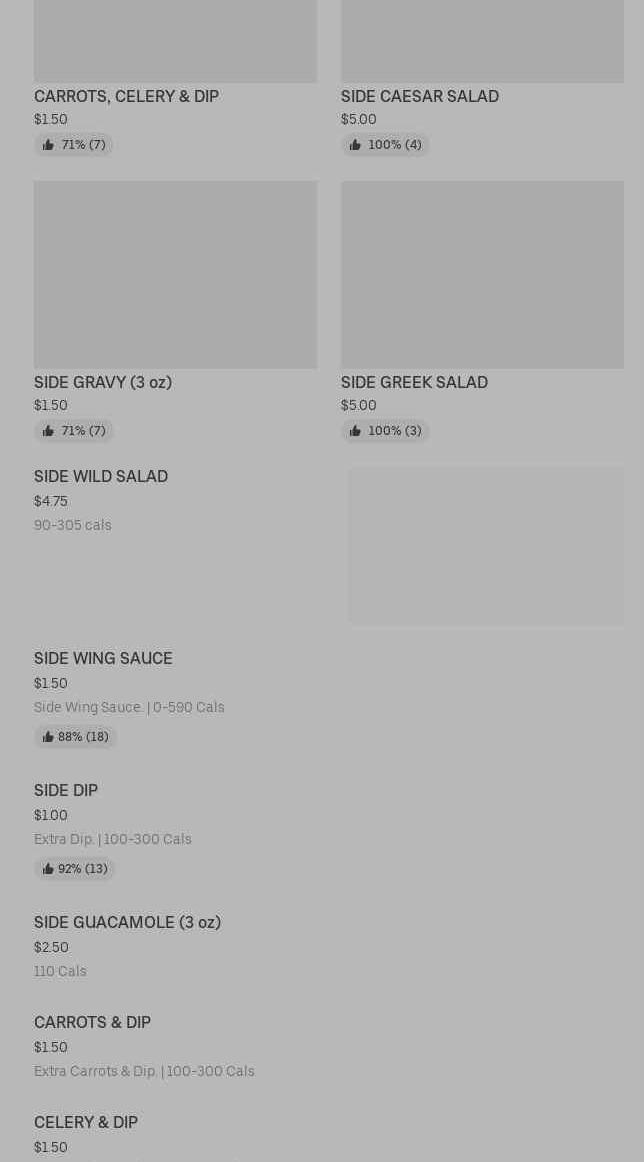Open the Side Wild Salad image
This screenshot has width=644, height=1162.
[486, 546]
